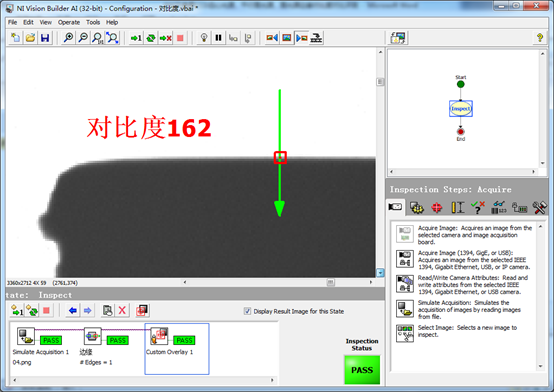Open the Operate menu
Screen dimensions: 554x392
point(69,22)
